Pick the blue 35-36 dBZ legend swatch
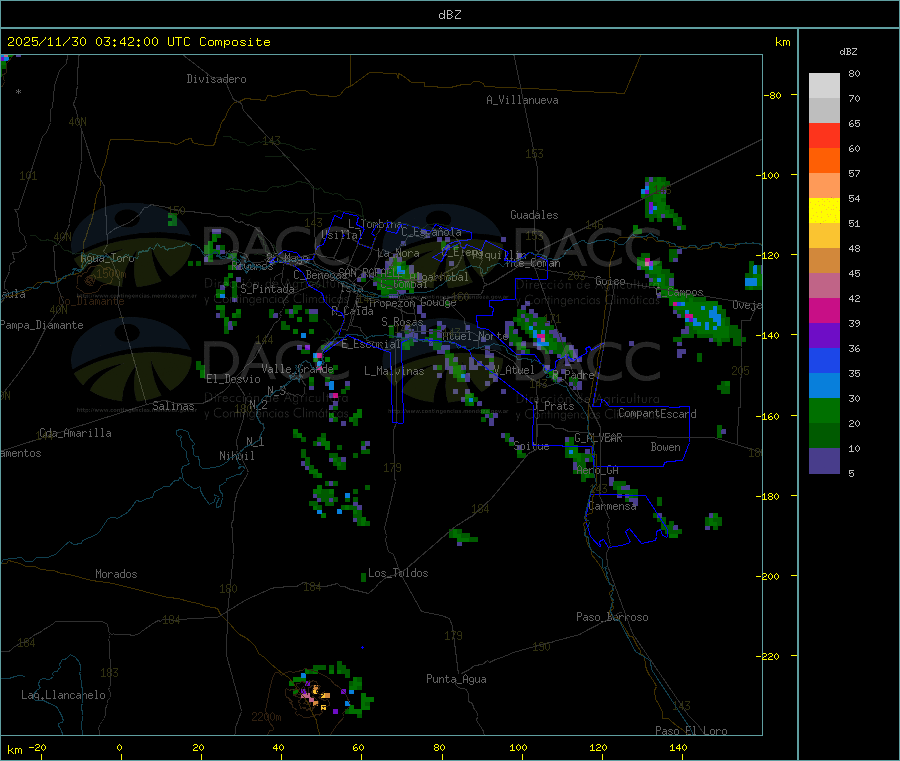900x761 pixels. [x=824, y=360]
